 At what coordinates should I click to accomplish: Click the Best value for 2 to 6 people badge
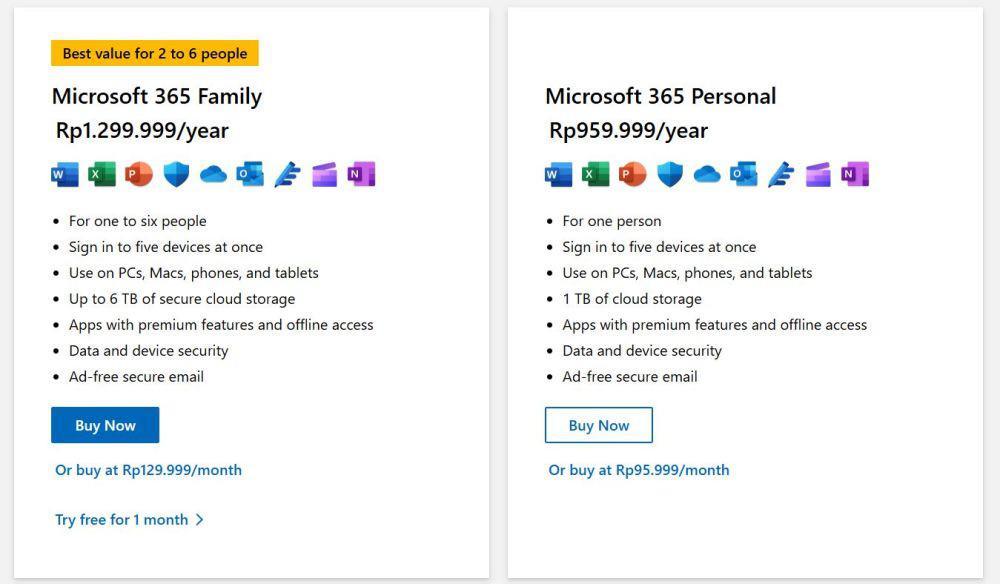(x=155, y=54)
